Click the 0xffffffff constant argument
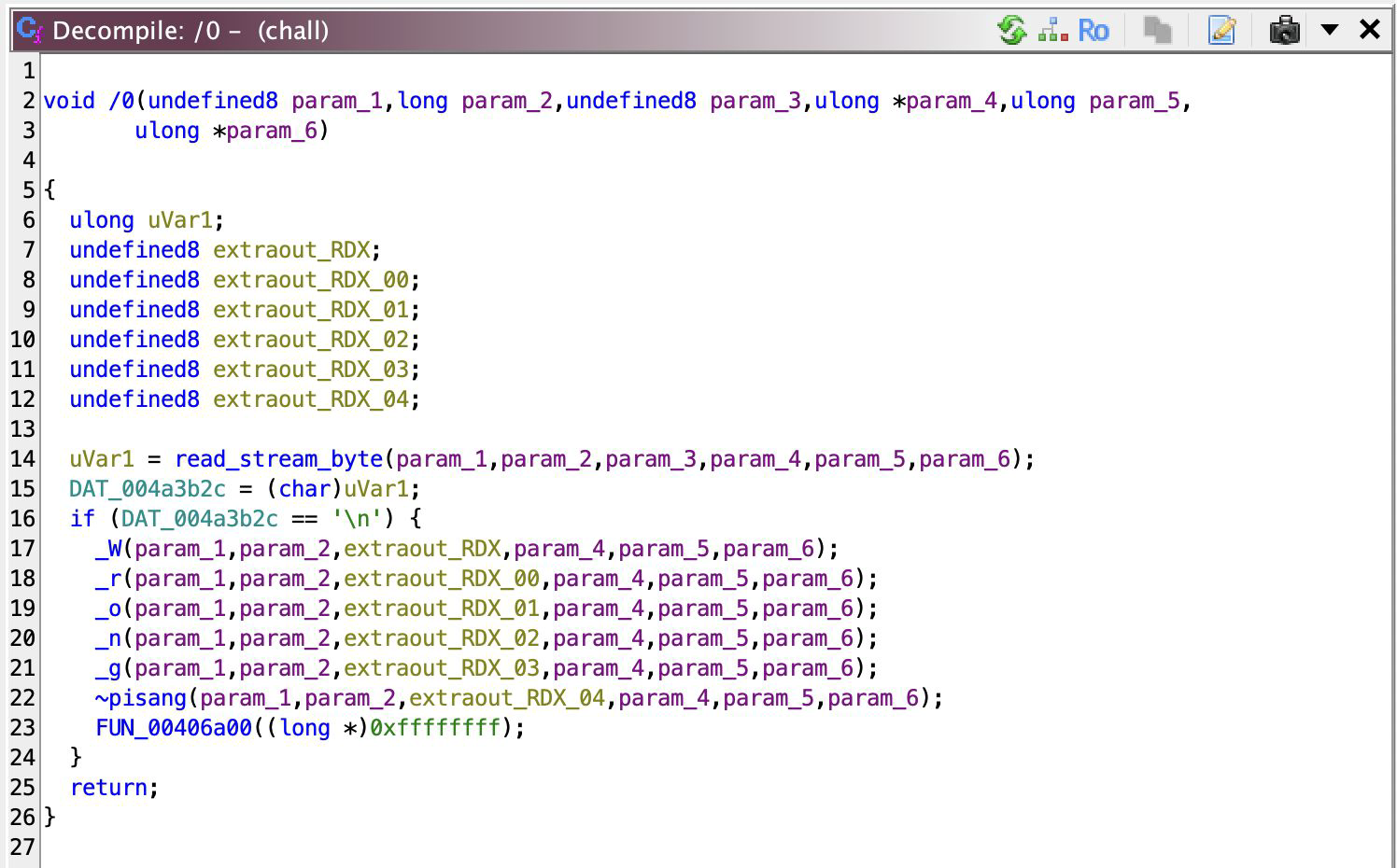This screenshot has width=1397, height=868. pyautogui.click(x=435, y=728)
